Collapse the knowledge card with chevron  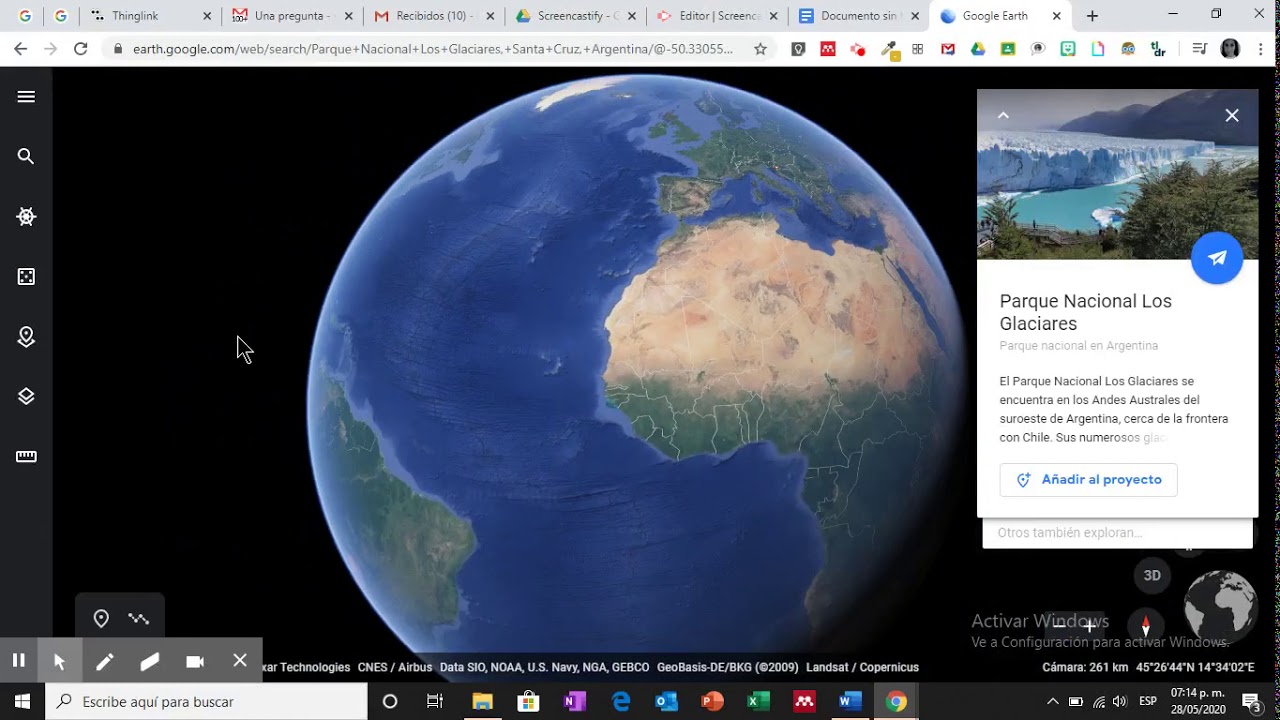pyautogui.click(x=1003, y=115)
